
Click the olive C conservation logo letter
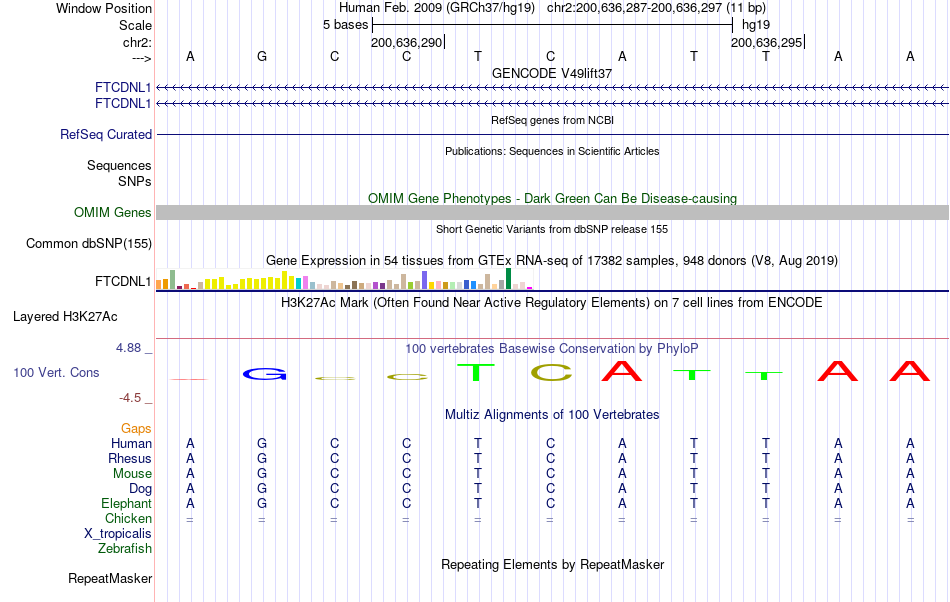[x=551, y=372]
